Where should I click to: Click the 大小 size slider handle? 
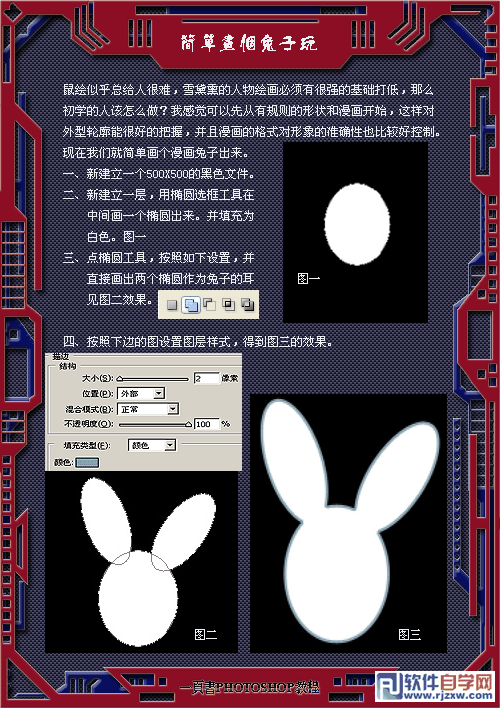point(120,378)
